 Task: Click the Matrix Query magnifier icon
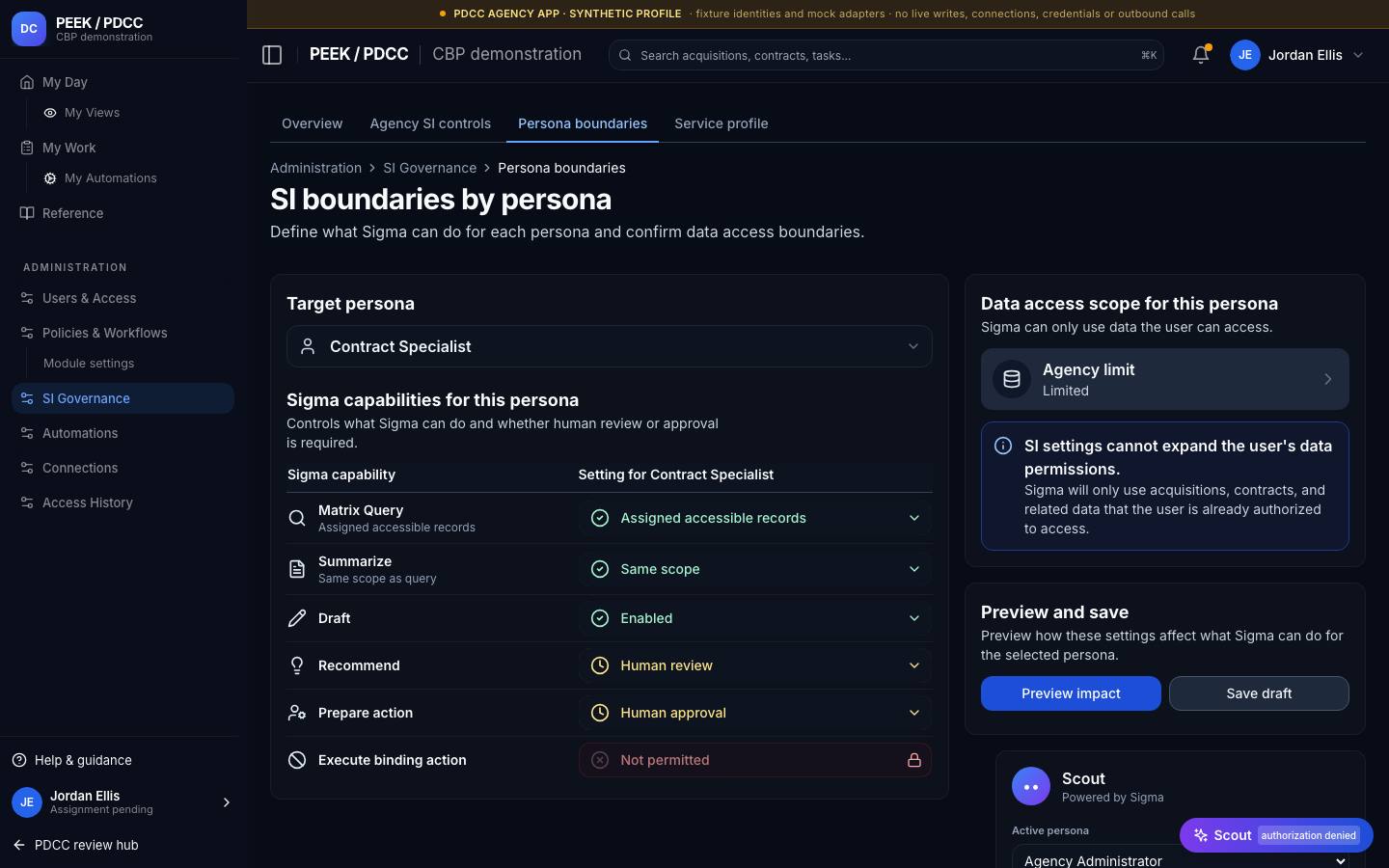[x=297, y=518]
